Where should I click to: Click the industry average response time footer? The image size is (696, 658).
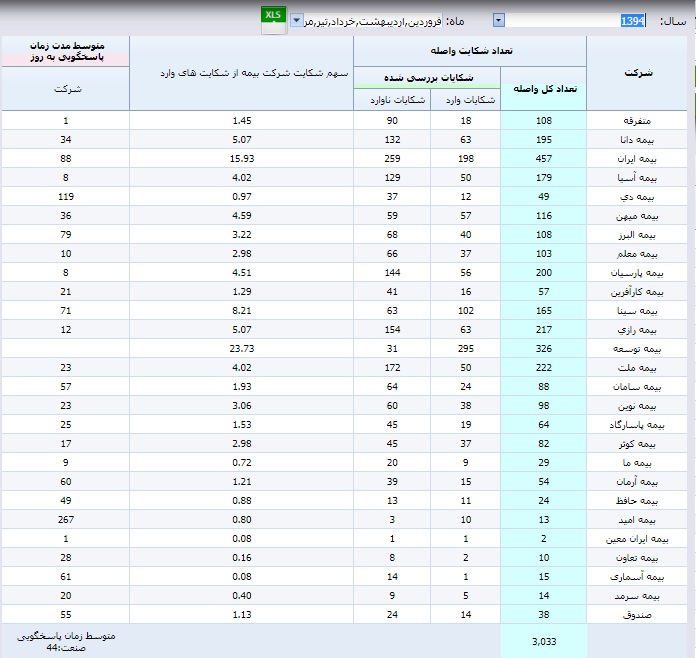click(65, 641)
